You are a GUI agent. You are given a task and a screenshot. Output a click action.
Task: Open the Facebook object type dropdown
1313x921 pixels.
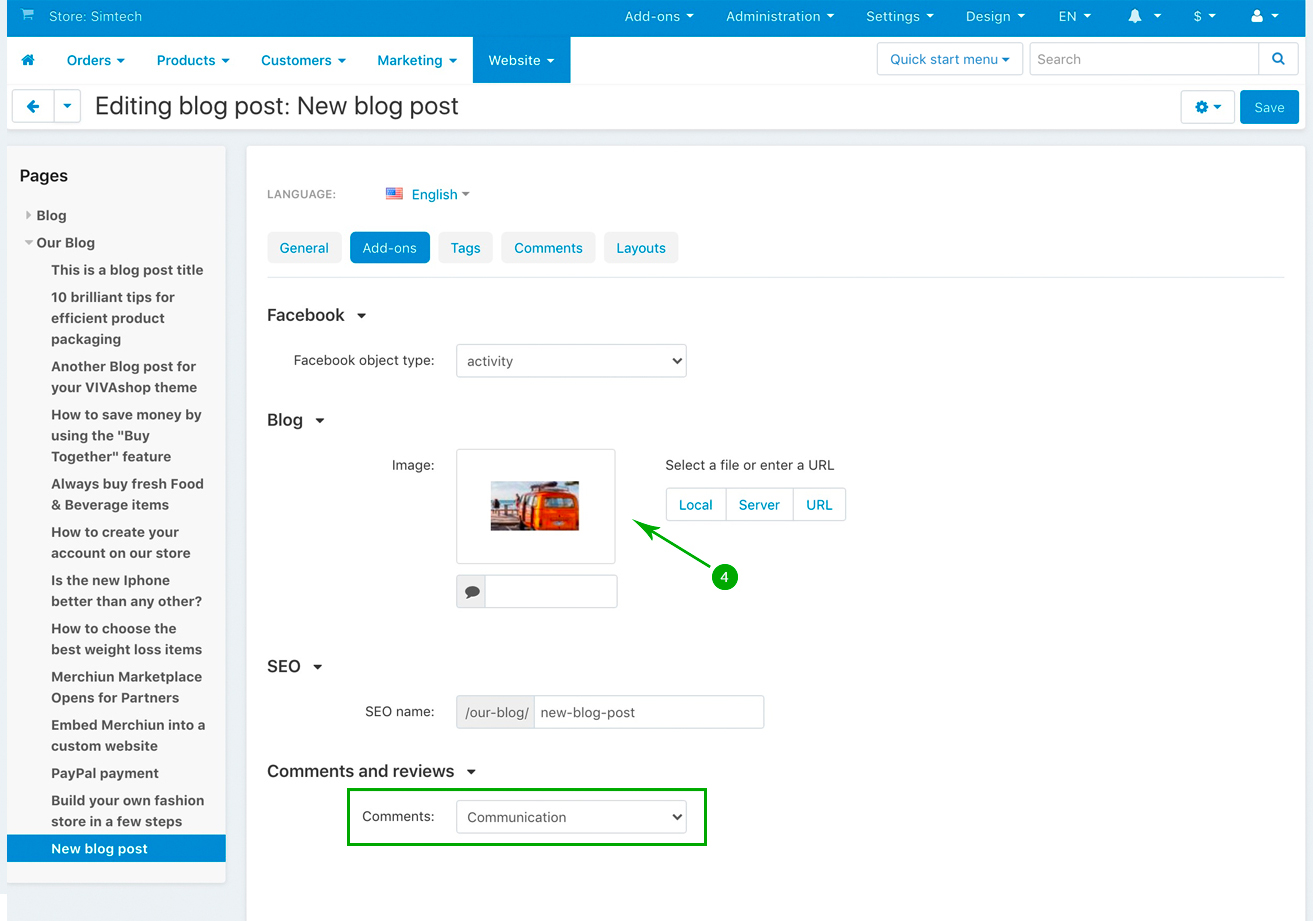click(571, 361)
